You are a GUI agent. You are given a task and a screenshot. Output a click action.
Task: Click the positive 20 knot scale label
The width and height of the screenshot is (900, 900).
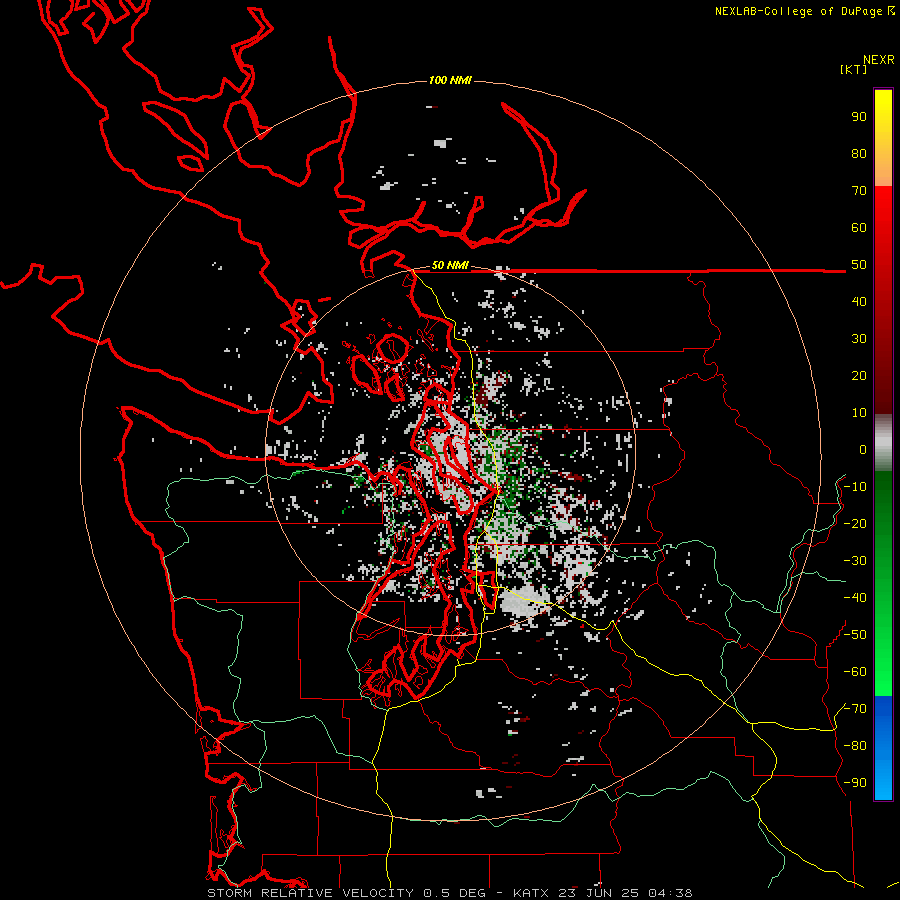(859, 375)
